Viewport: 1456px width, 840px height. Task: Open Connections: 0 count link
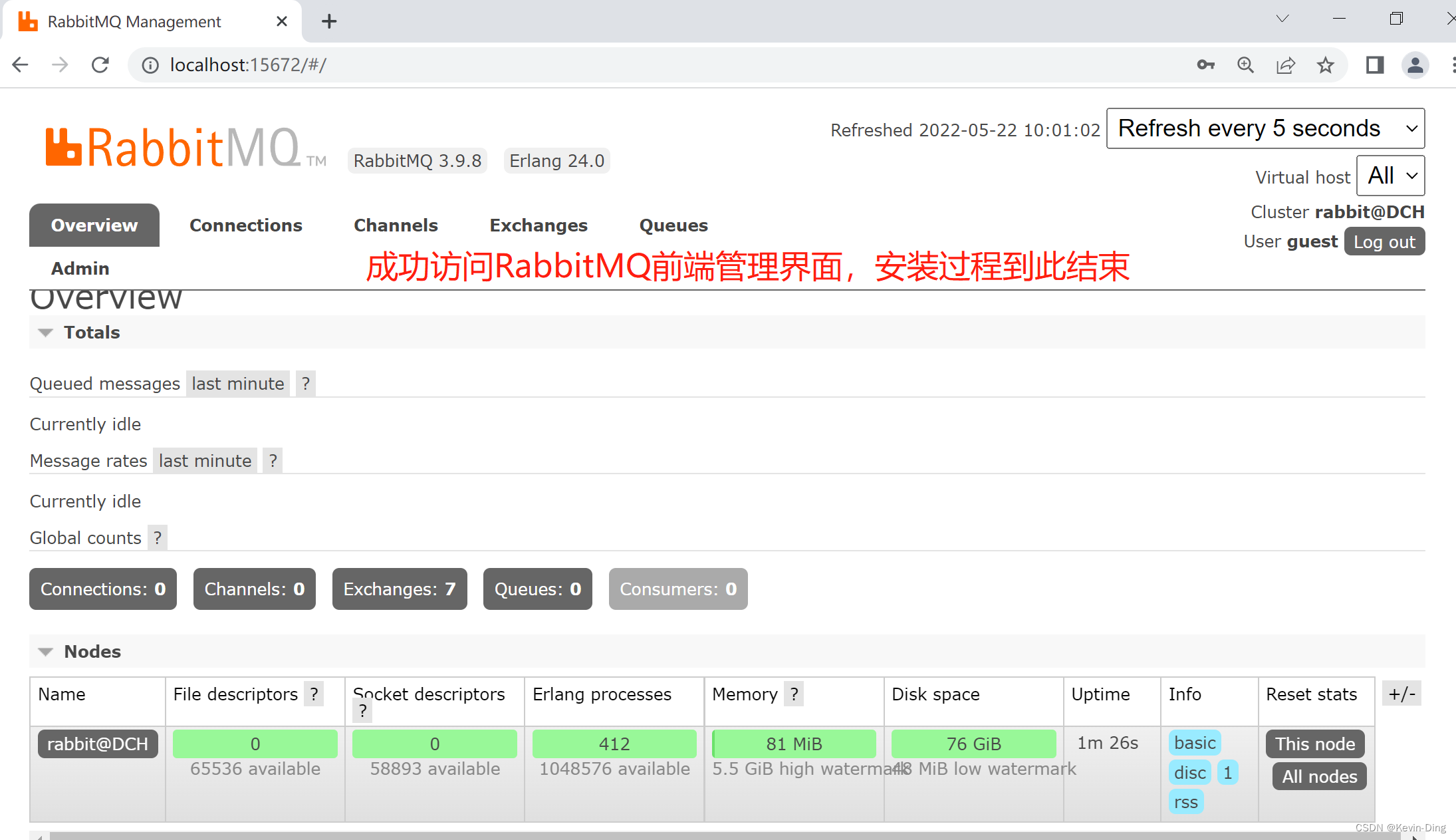click(103, 589)
